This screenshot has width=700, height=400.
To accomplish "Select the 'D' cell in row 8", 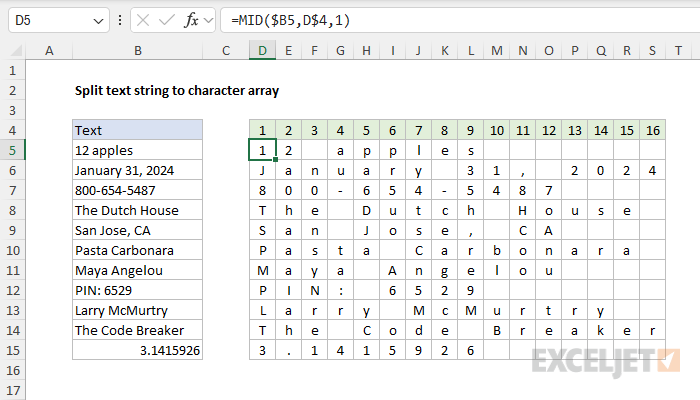I will 367,210.
